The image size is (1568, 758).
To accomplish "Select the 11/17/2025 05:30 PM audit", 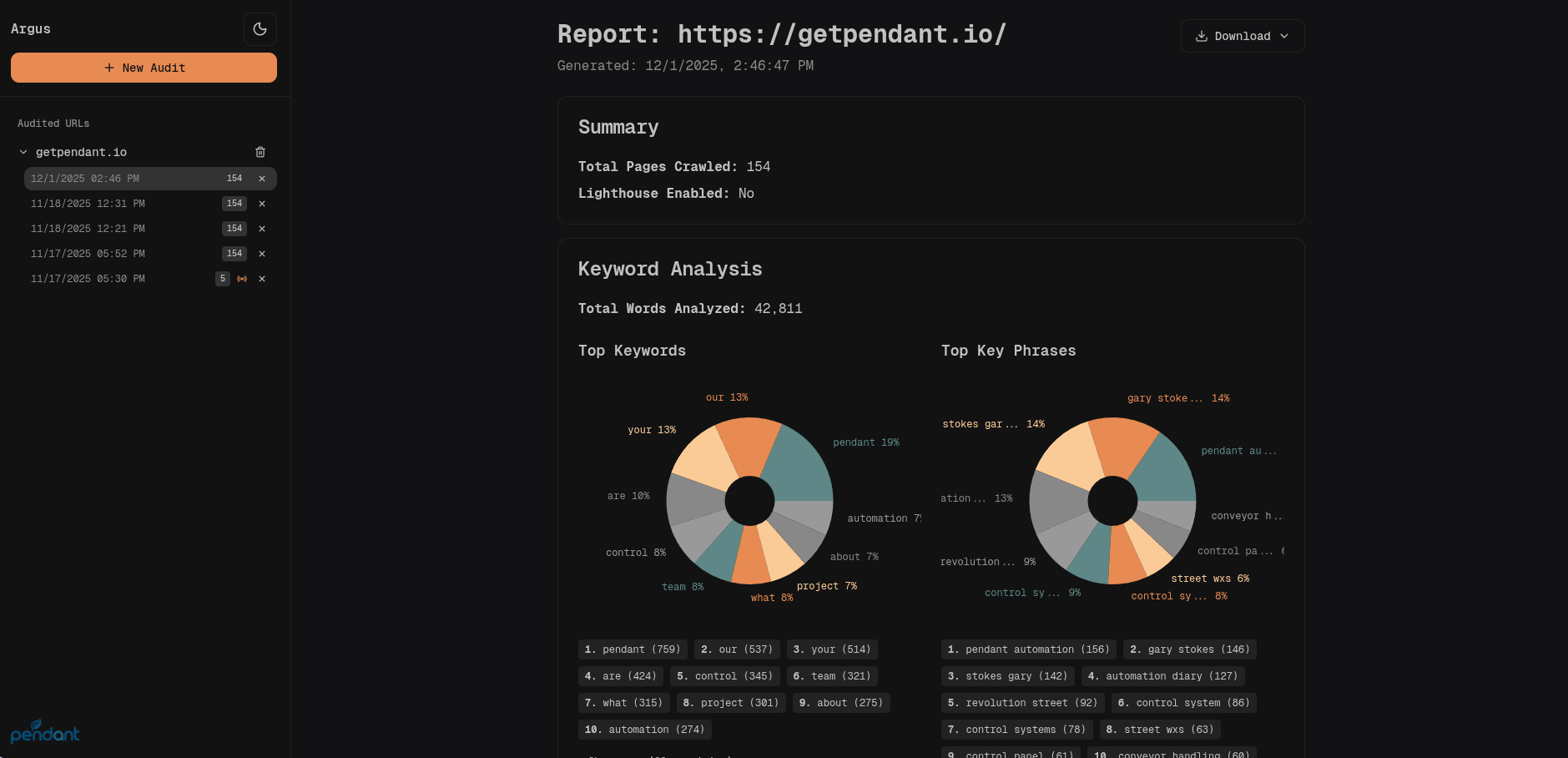I will pyautogui.click(x=88, y=279).
